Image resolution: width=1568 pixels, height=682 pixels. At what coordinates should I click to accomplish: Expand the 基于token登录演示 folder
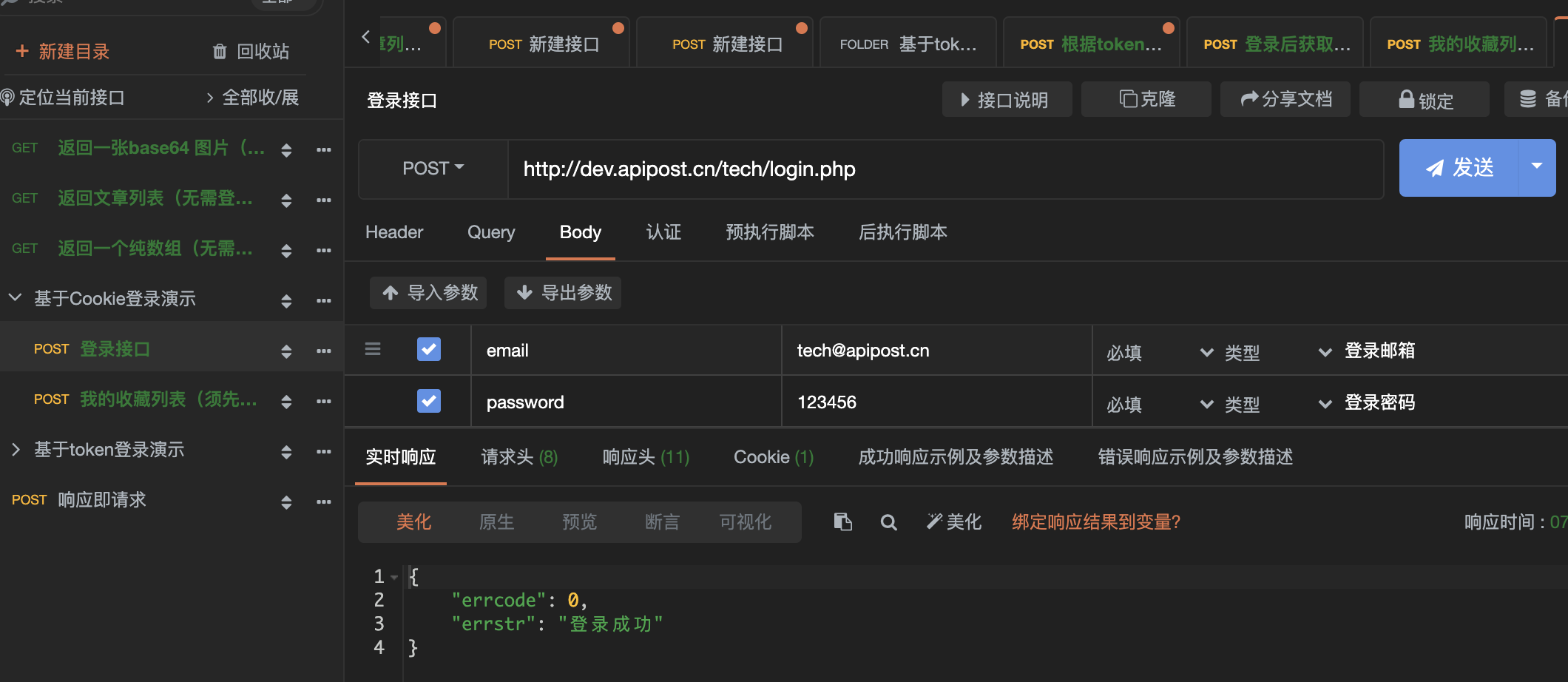15,449
